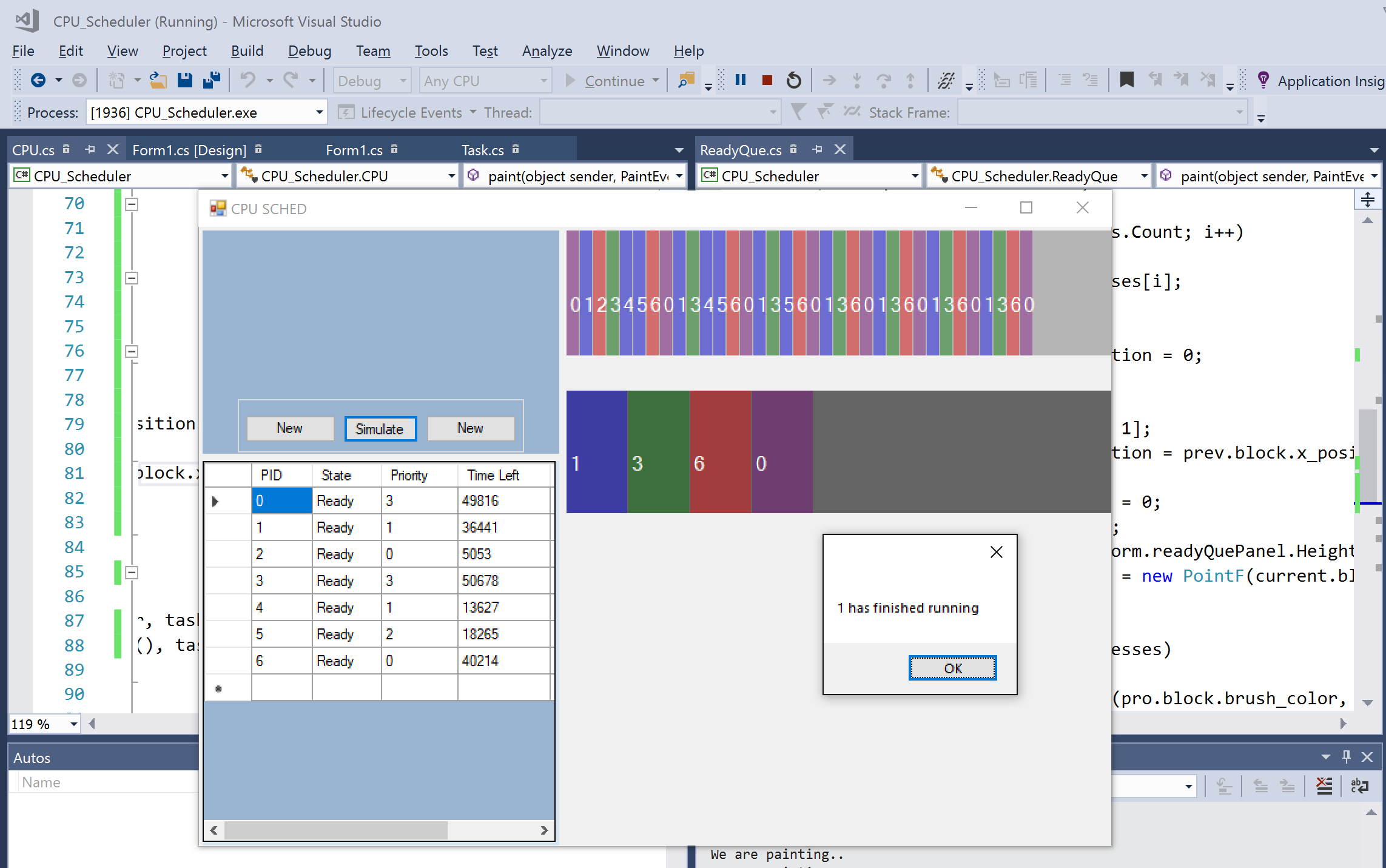Click the Save icon in toolbar
1386x868 pixels.
click(184, 80)
